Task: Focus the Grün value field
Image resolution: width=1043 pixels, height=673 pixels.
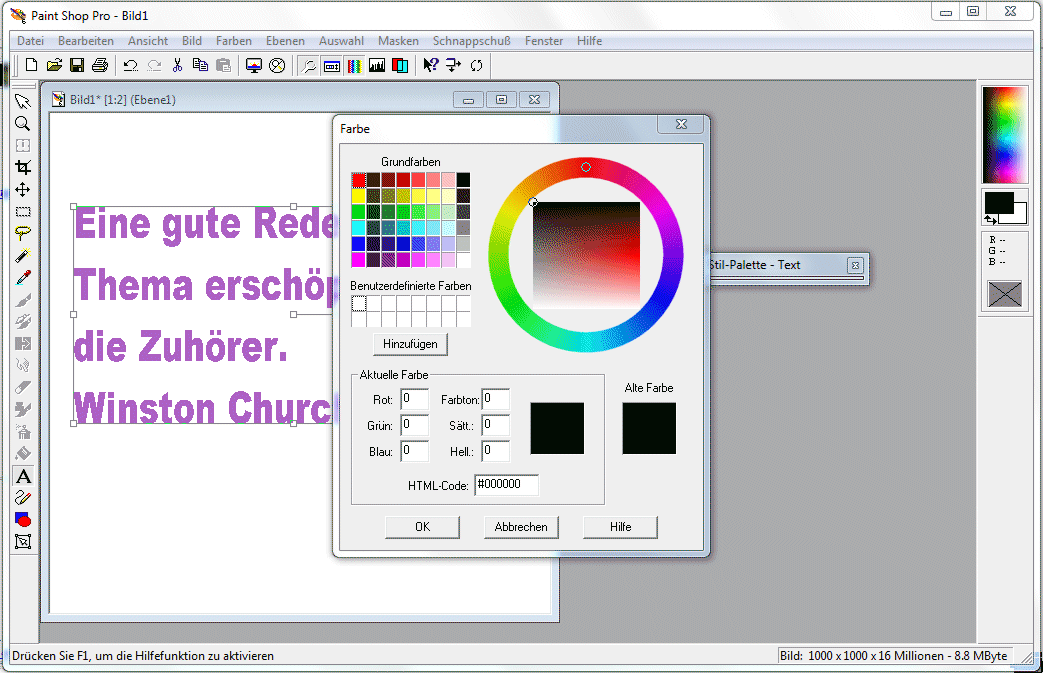Action: click(x=414, y=425)
